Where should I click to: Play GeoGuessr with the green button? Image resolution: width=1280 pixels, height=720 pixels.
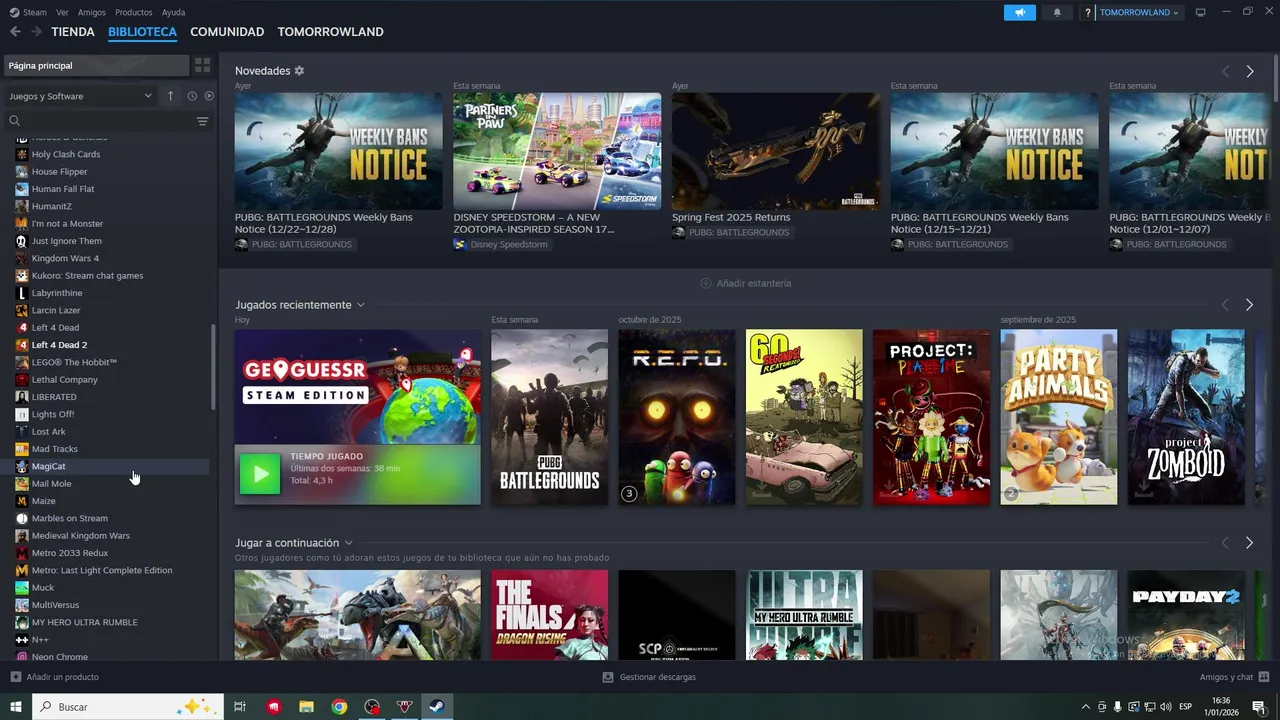(x=260, y=474)
